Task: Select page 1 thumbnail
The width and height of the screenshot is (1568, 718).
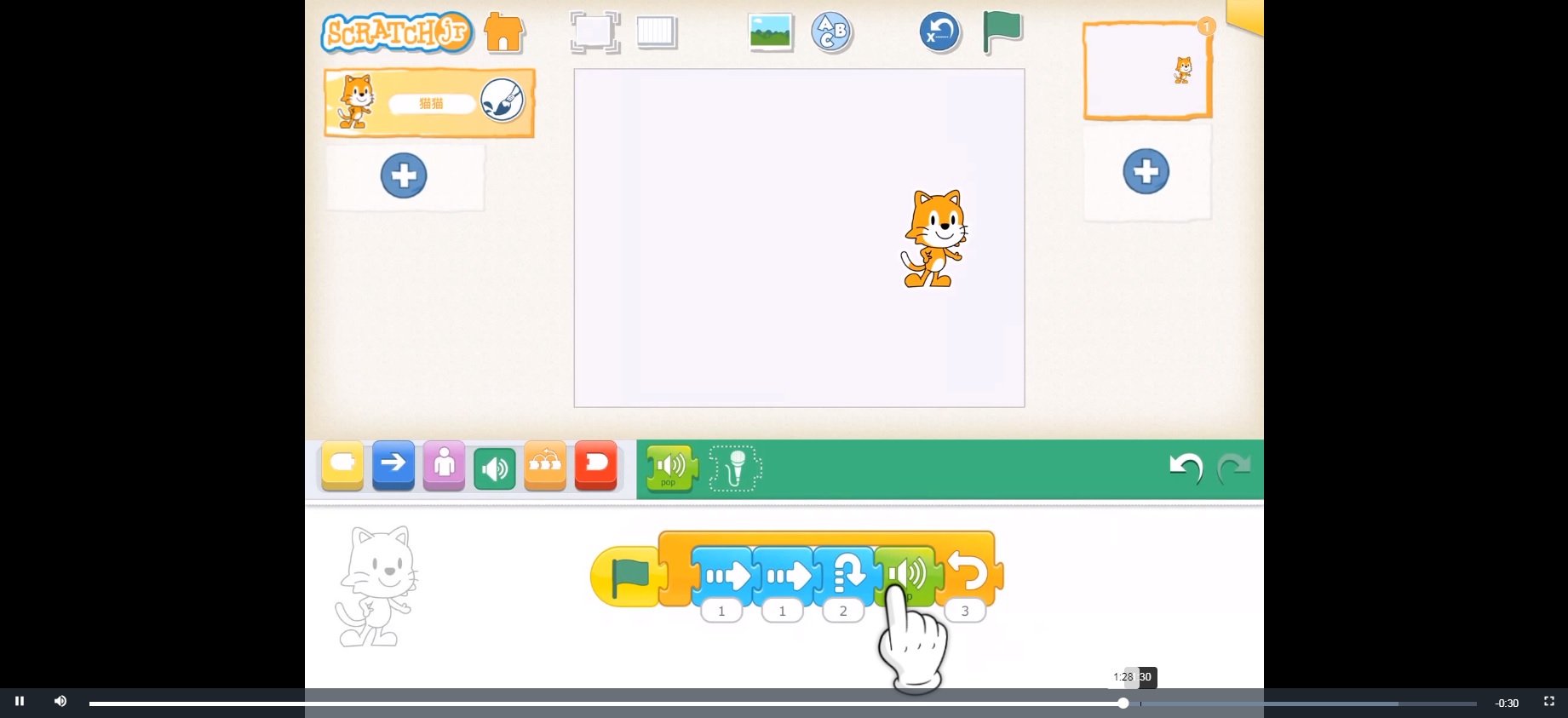Action: pyautogui.click(x=1148, y=71)
